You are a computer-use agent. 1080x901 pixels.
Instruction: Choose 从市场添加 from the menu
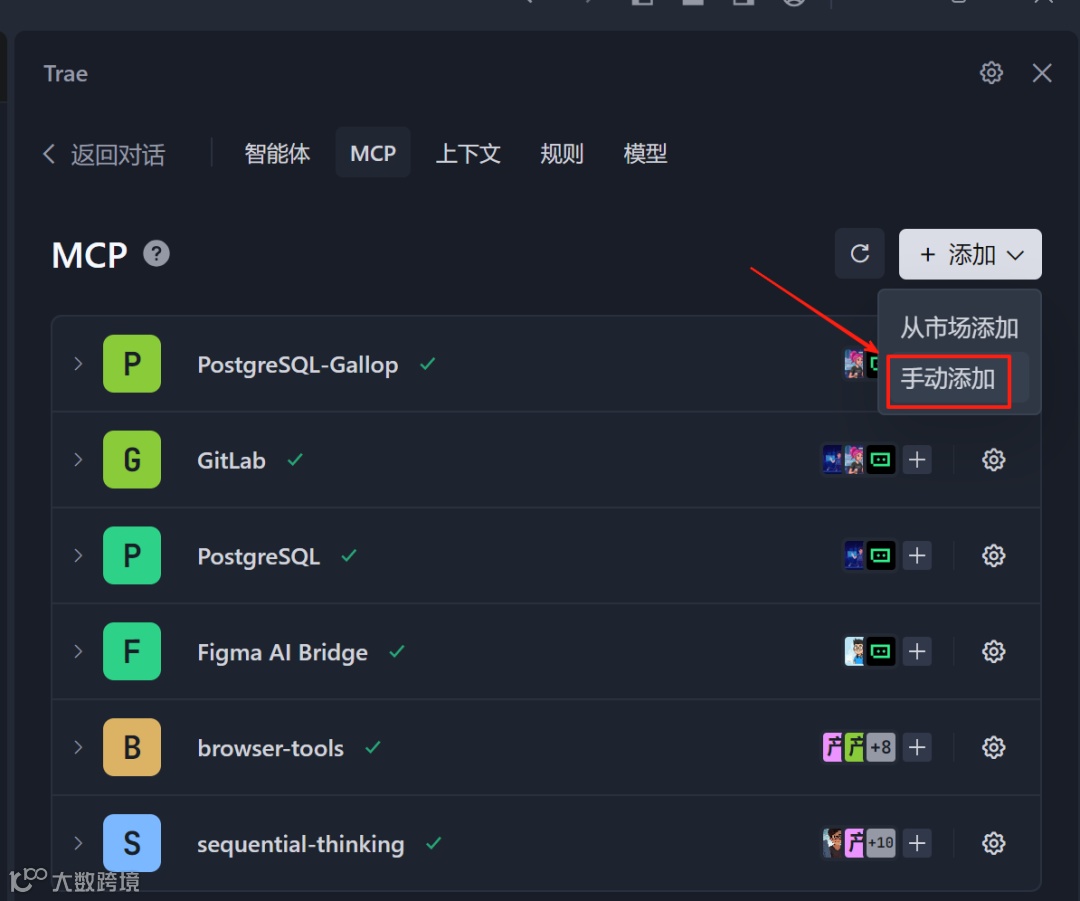[959, 328]
